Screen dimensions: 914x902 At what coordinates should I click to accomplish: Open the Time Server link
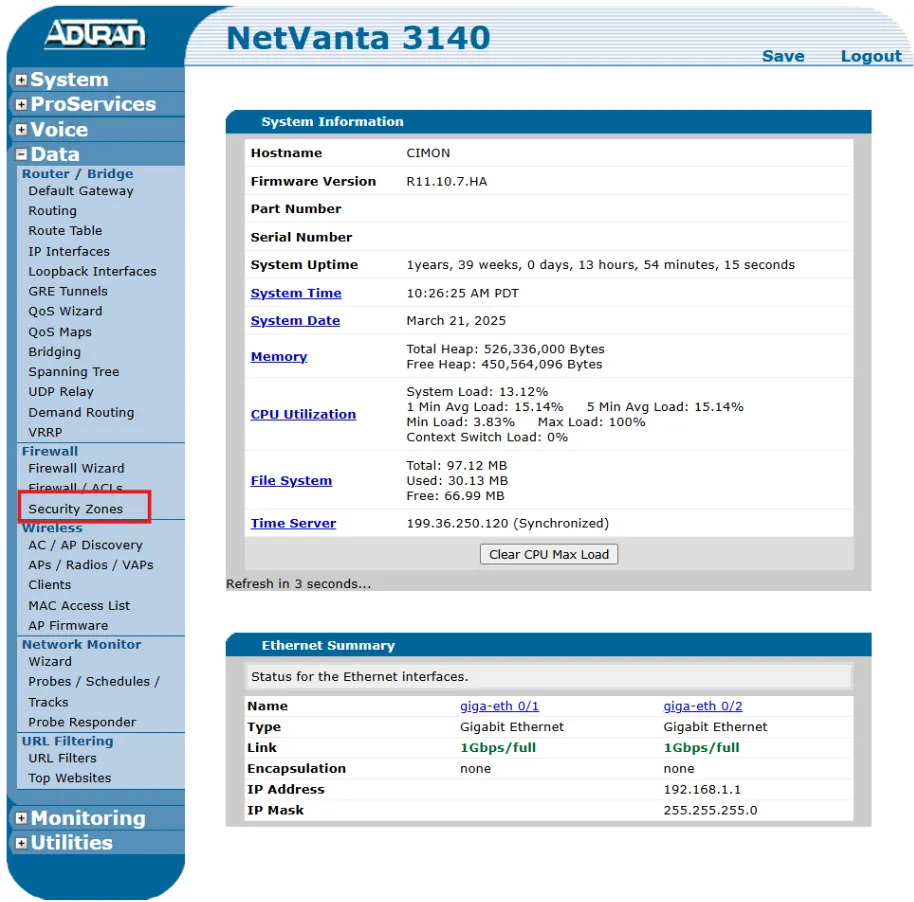(x=293, y=523)
